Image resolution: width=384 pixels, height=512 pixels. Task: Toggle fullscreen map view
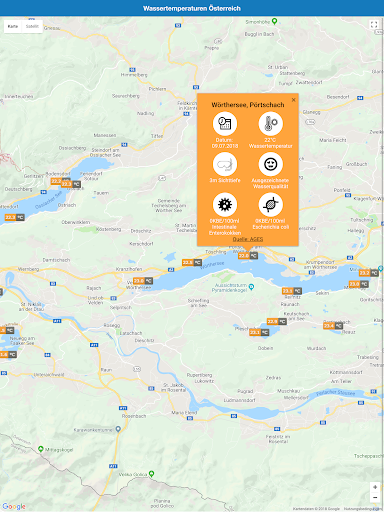[374, 25]
